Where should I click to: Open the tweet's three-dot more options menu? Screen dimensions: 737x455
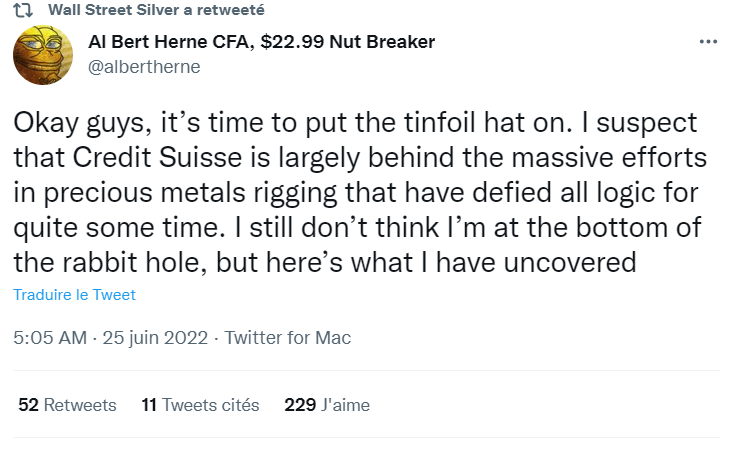coord(708,42)
